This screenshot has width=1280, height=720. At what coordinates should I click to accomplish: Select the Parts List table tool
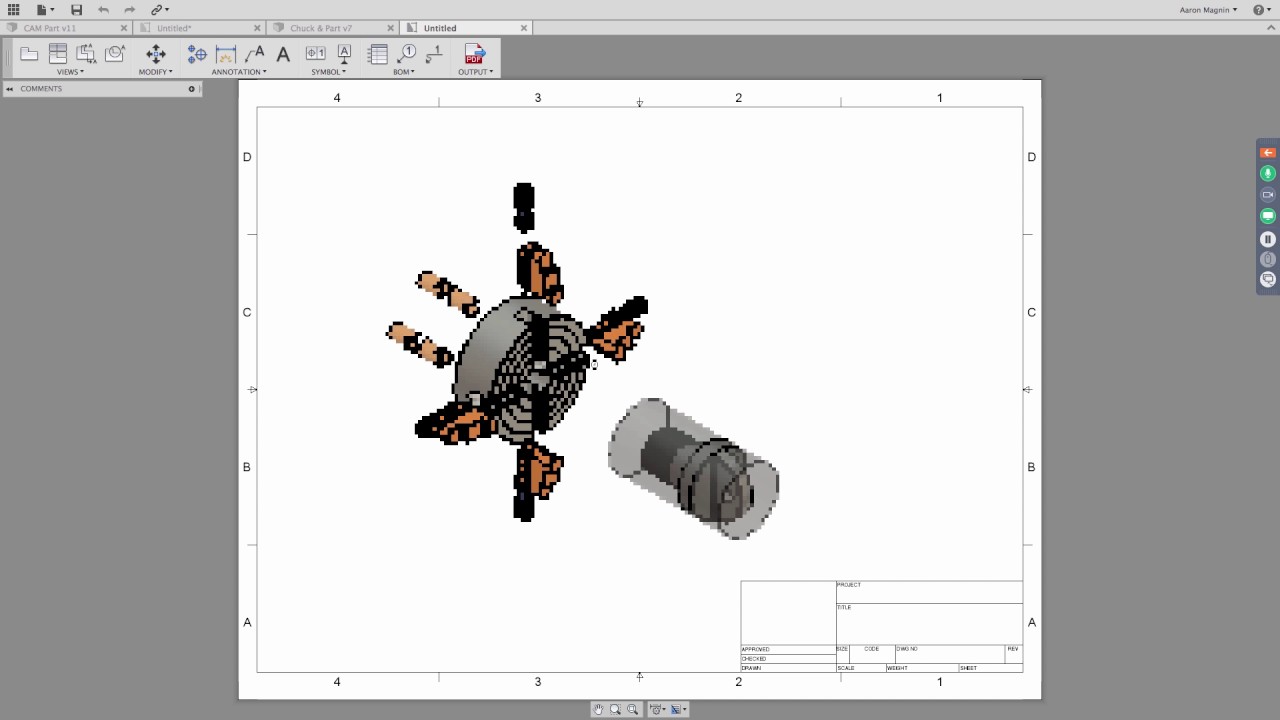click(x=377, y=54)
